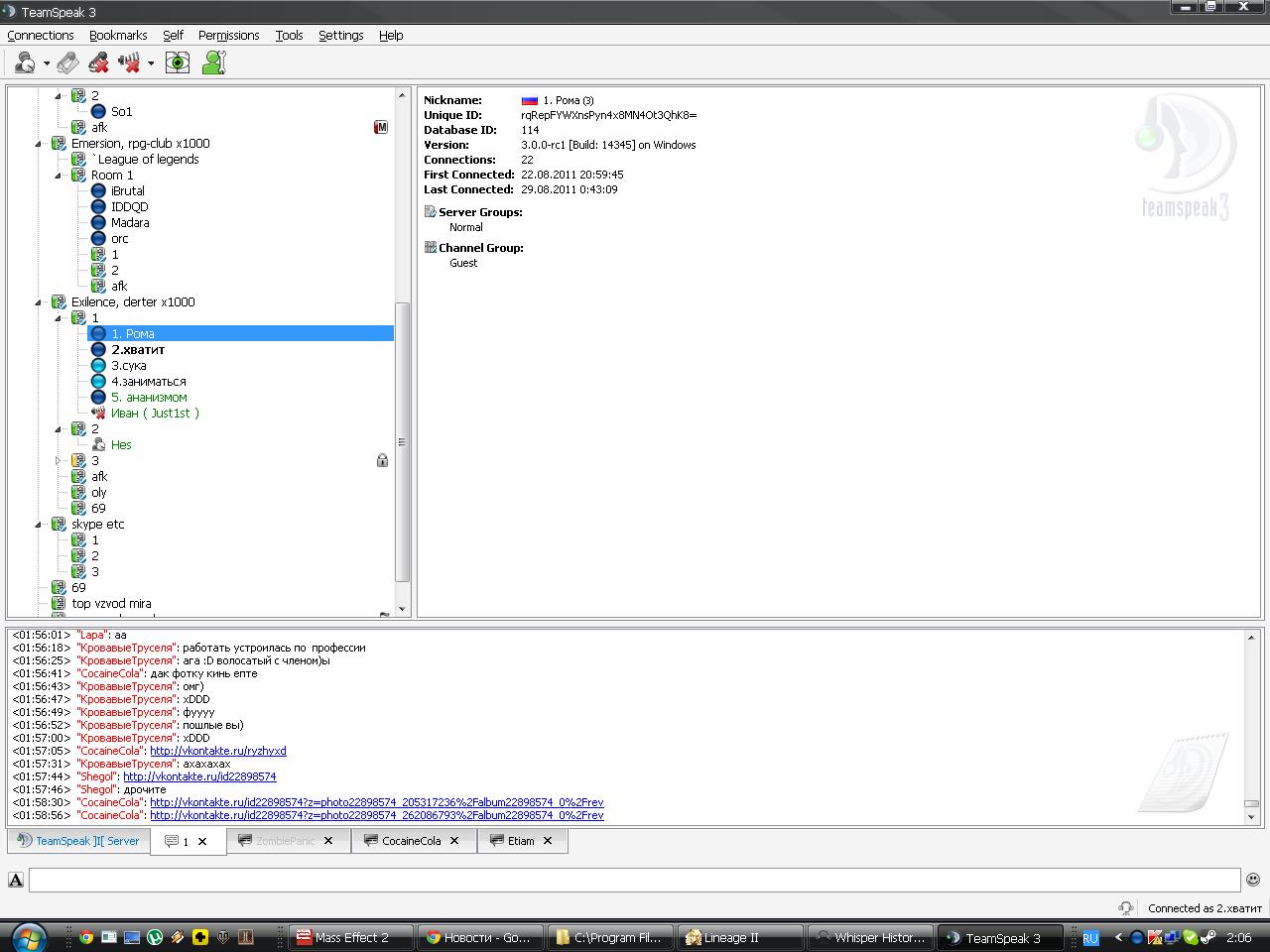Collapse channel 1 under Exilence

click(x=58, y=318)
